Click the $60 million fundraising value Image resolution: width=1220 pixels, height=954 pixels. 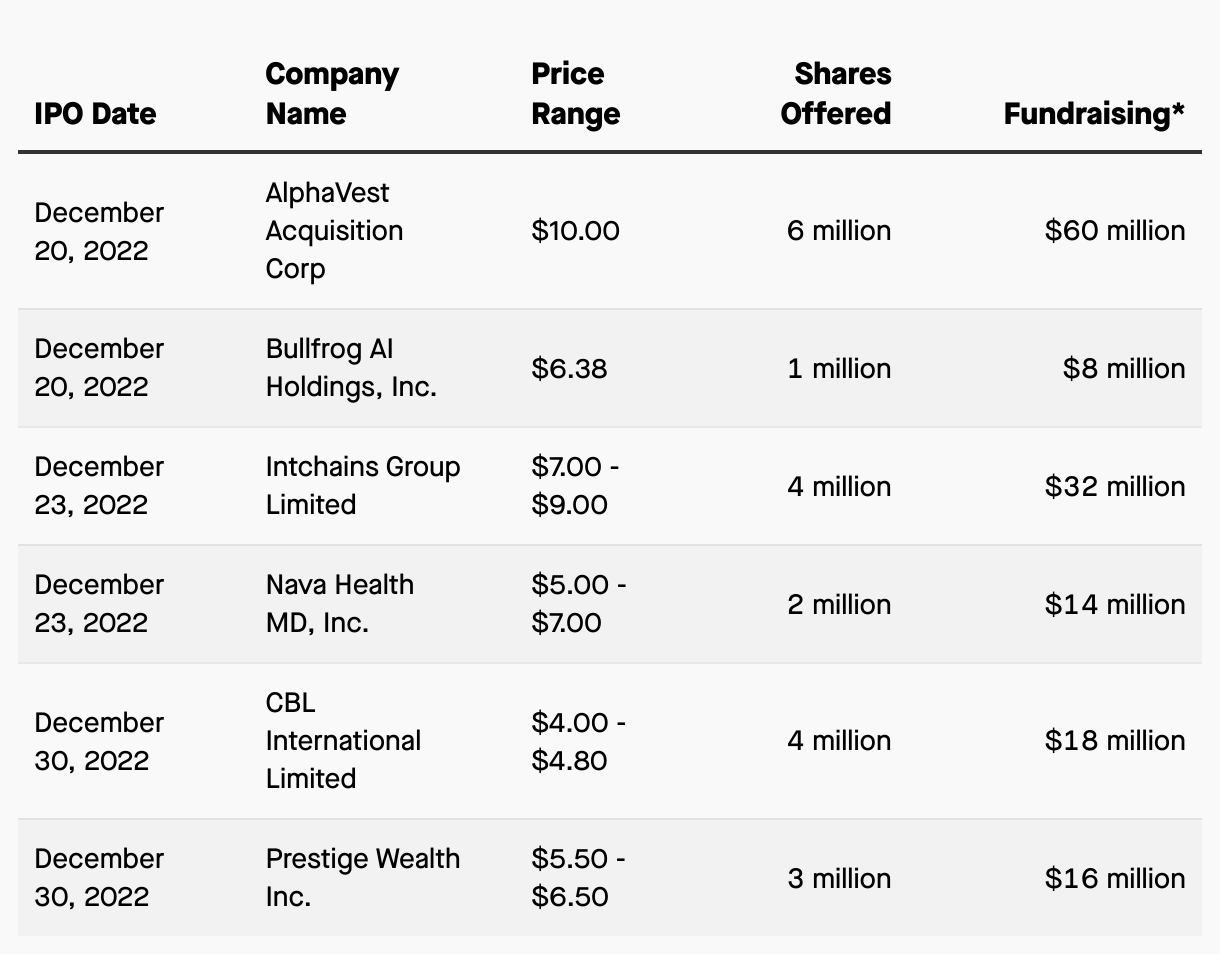click(1115, 231)
